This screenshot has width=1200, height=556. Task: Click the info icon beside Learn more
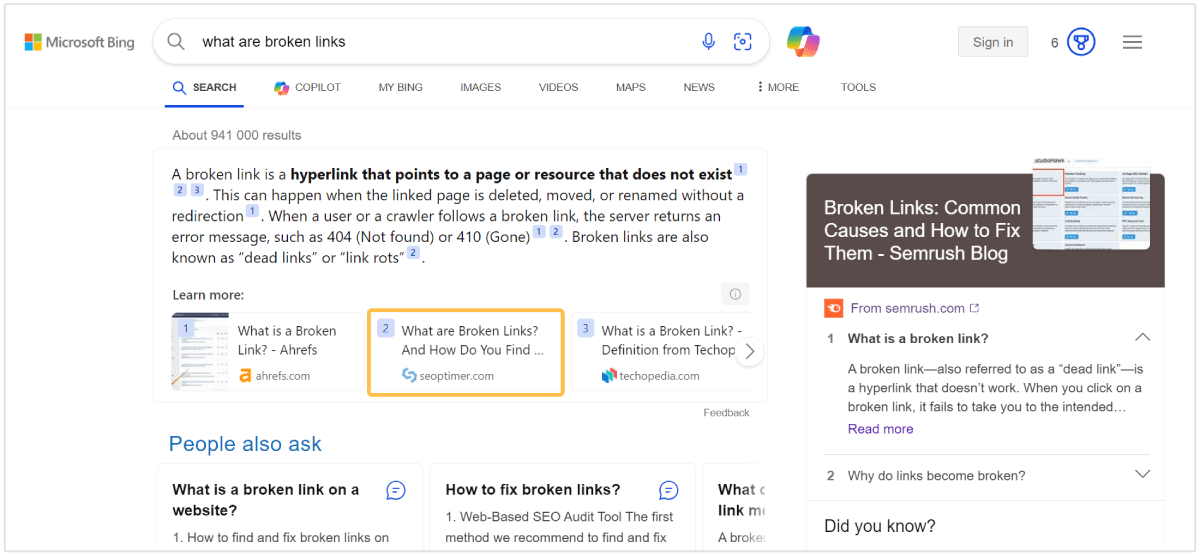click(x=735, y=294)
